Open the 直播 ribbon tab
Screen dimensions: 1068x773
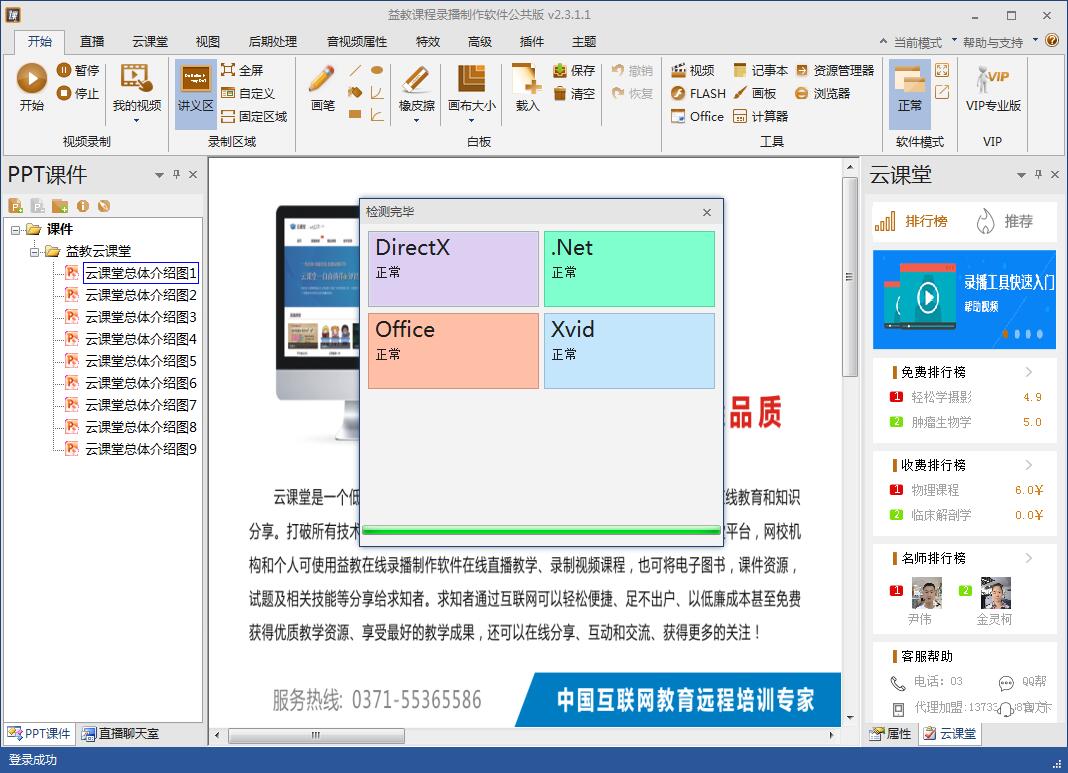pos(92,42)
